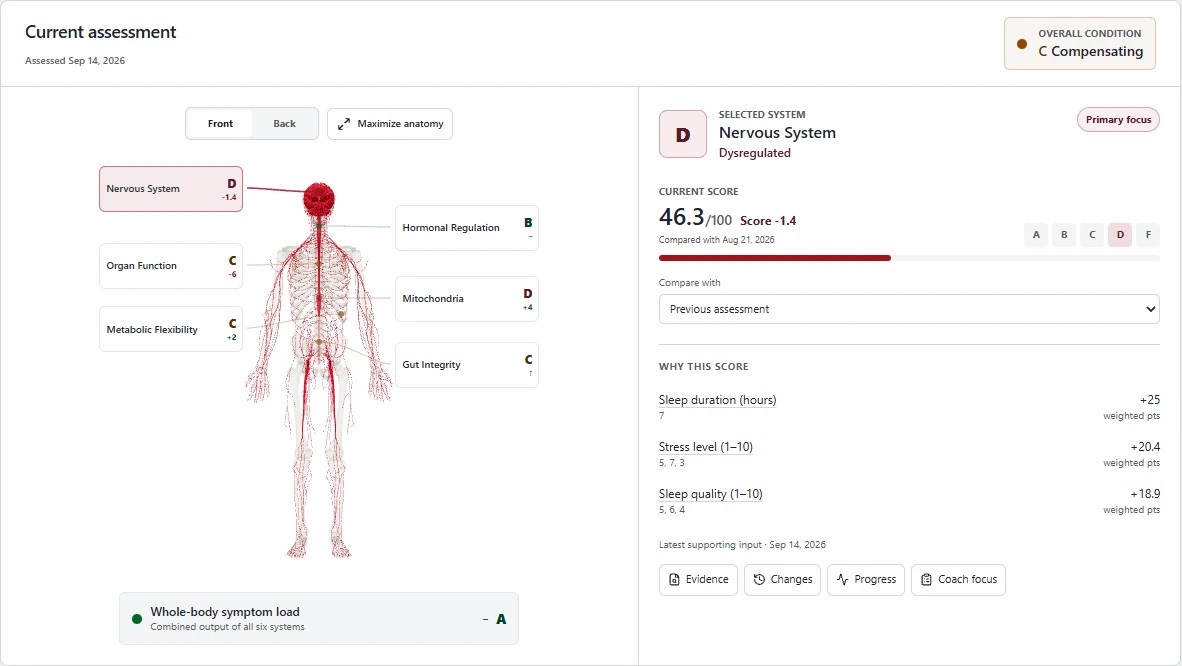Click highlighted grade D chip in scale
The image size is (1182, 666).
click(x=1120, y=235)
